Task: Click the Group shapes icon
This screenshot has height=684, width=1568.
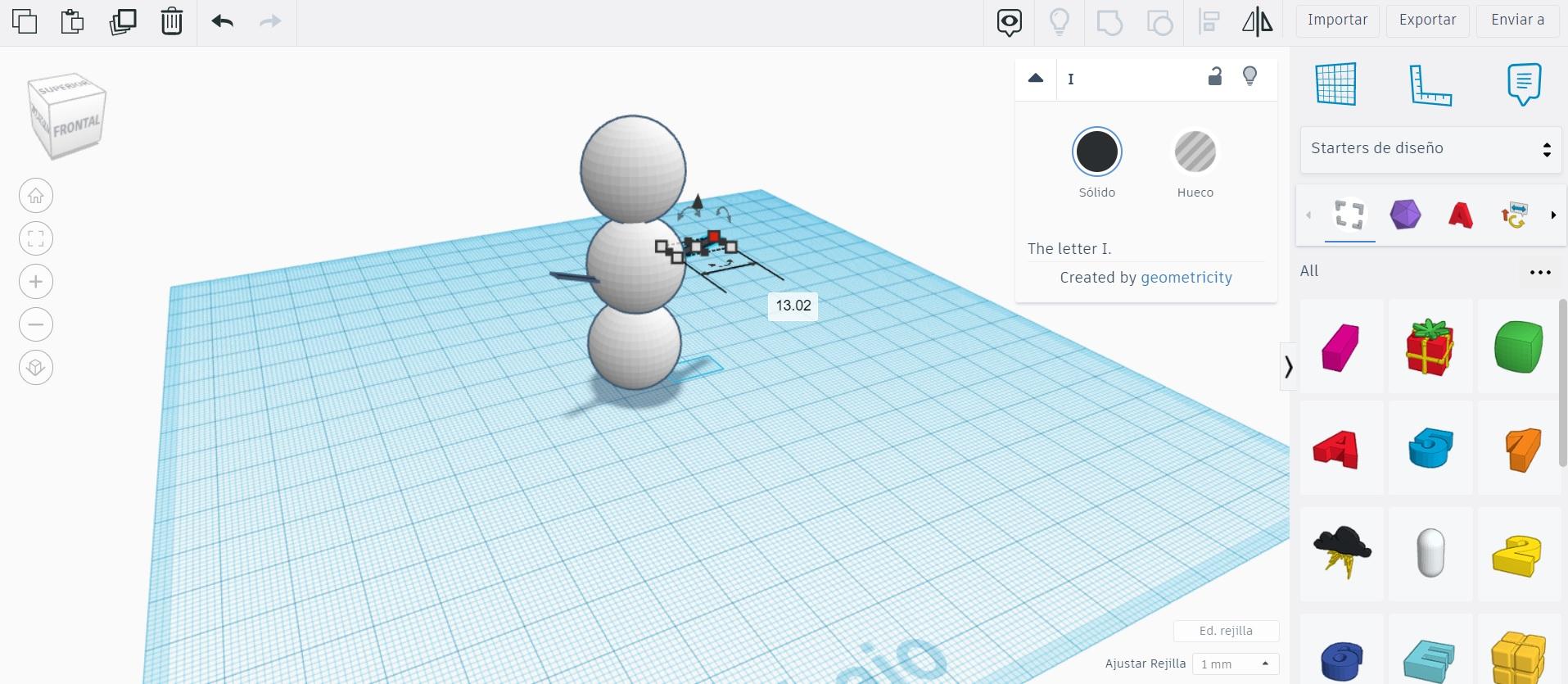Action: click(1109, 22)
